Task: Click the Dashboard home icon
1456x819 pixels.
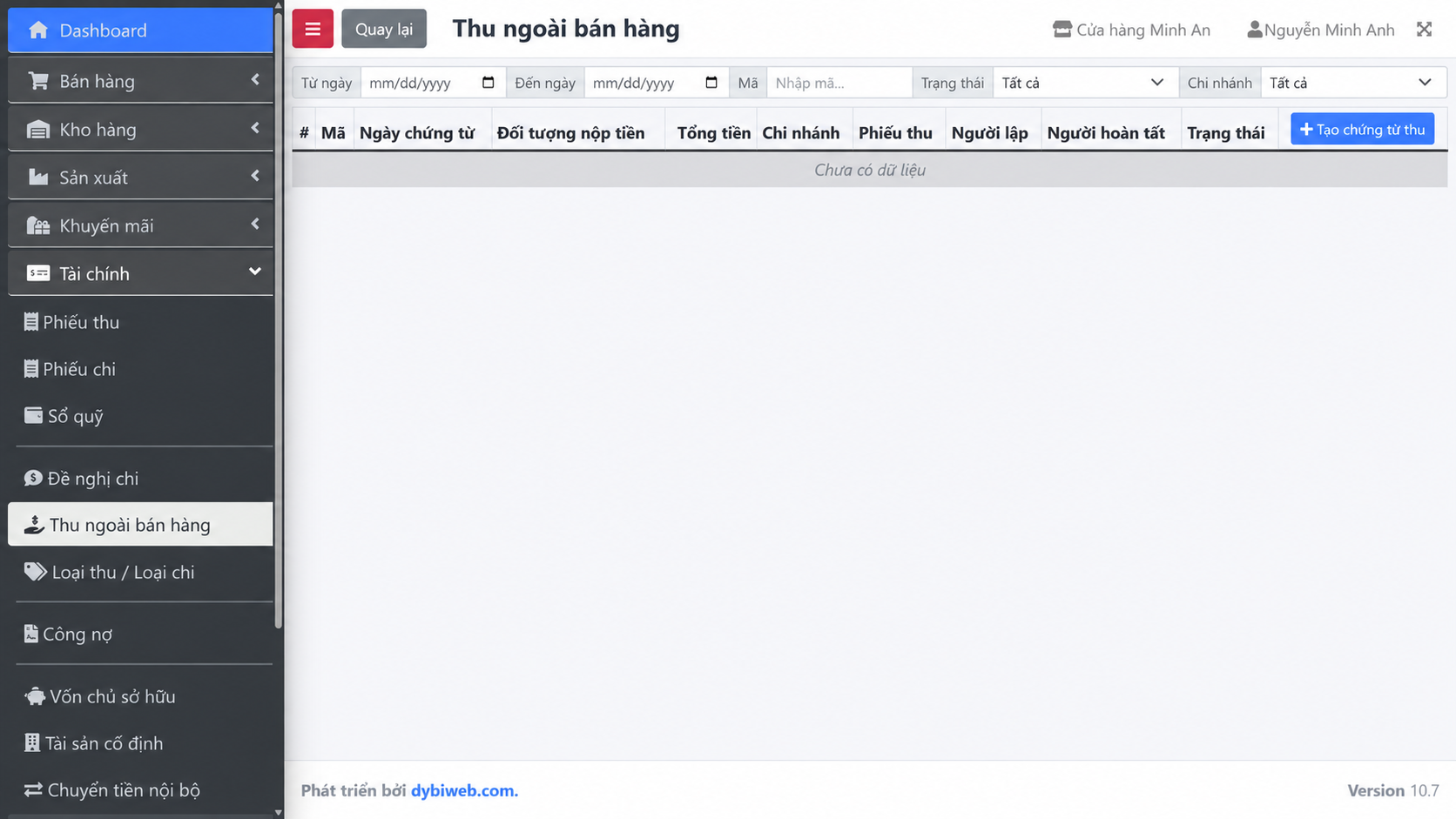Action: click(38, 30)
